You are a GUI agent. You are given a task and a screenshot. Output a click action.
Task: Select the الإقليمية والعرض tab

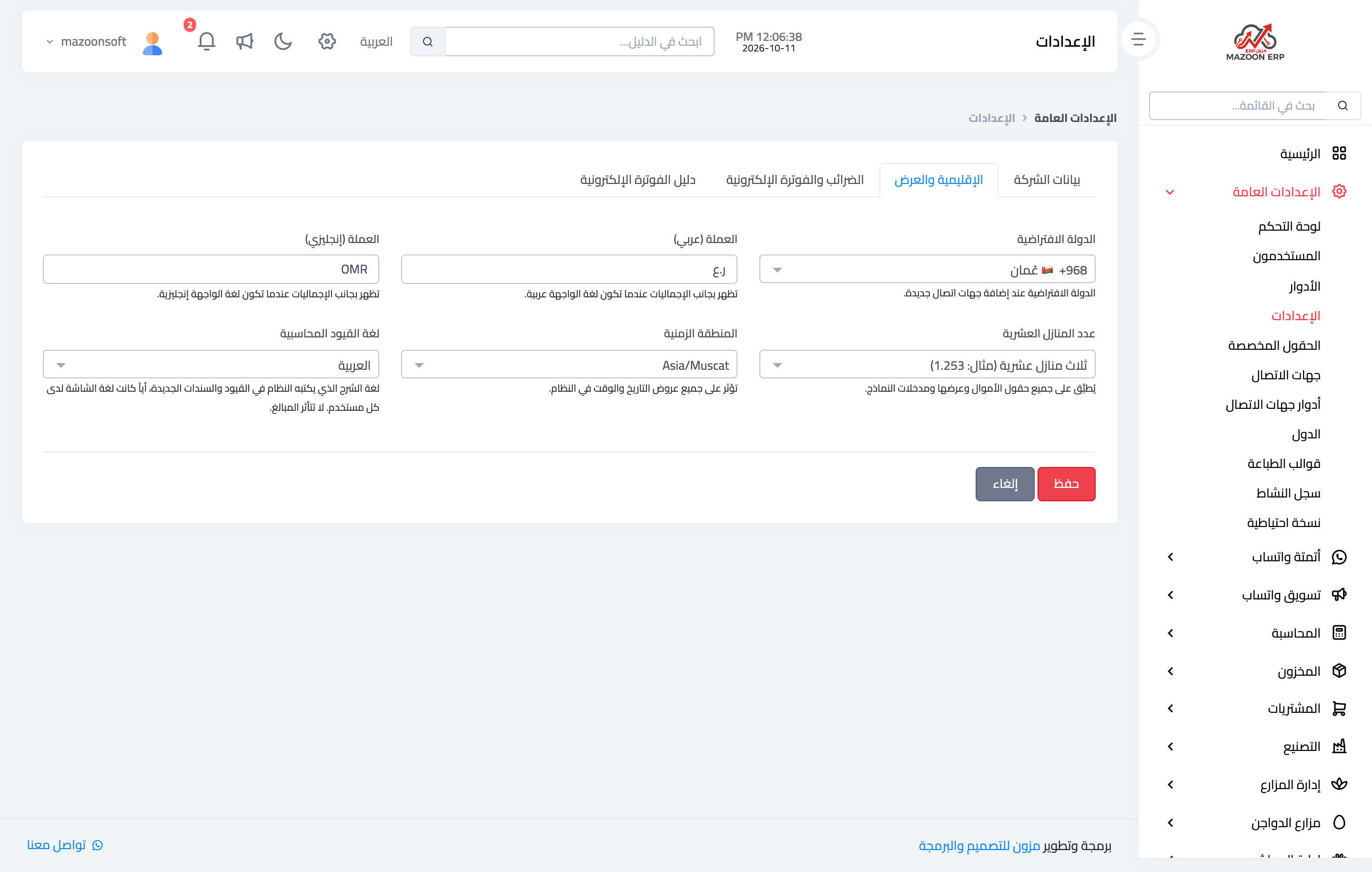pos(938,180)
